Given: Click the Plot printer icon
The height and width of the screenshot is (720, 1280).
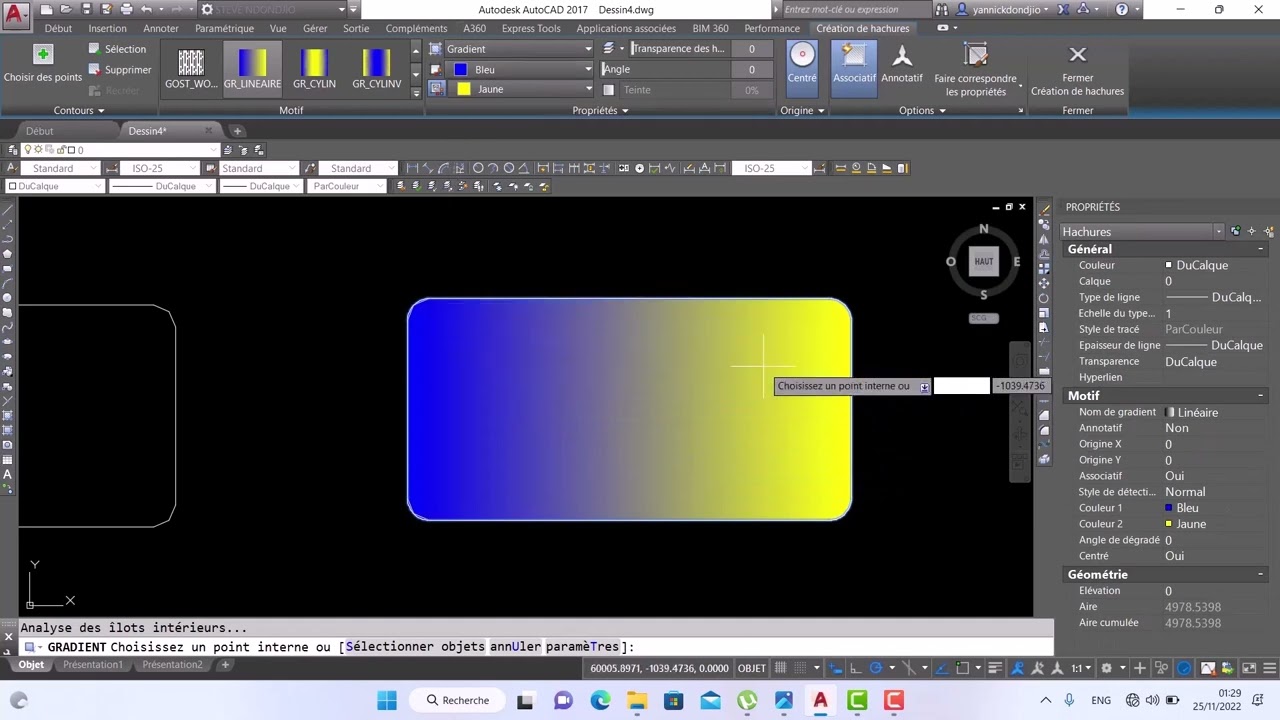Looking at the screenshot, I should [x=126, y=9].
